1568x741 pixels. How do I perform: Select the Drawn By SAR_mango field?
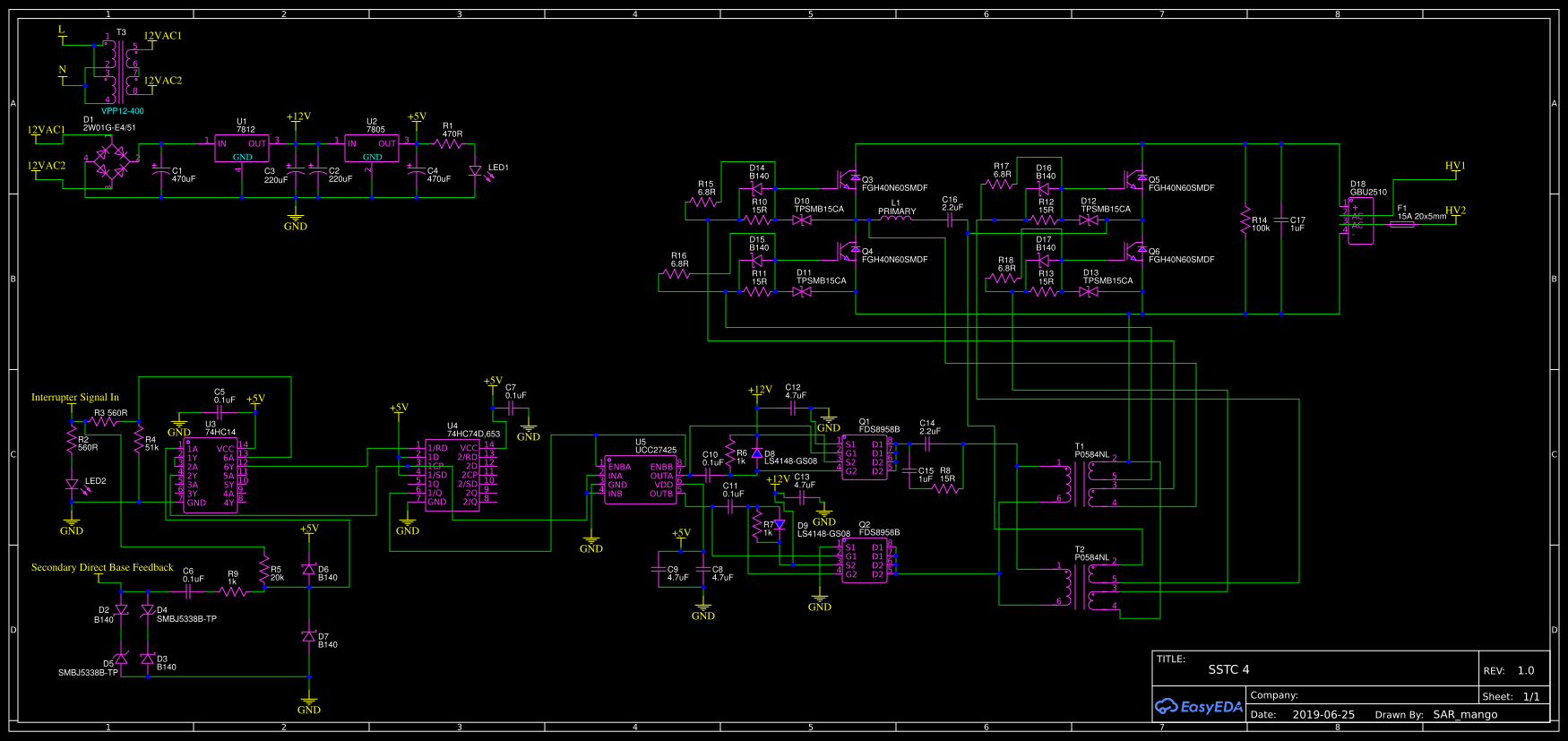pyautogui.click(x=1465, y=715)
